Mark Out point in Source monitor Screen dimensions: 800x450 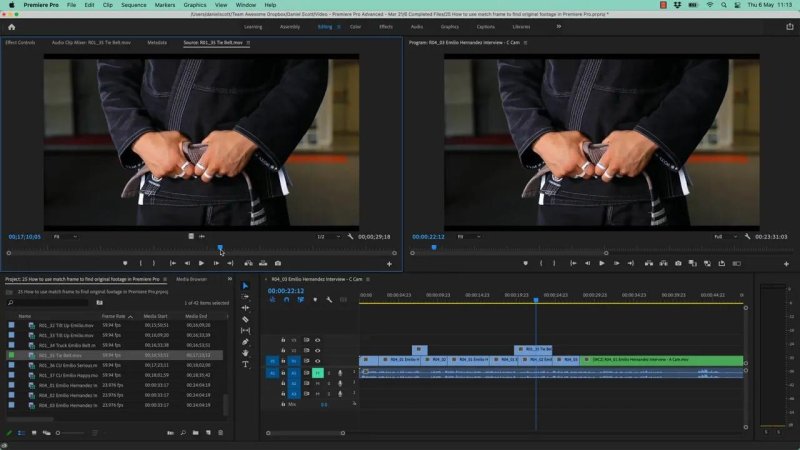click(x=154, y=263)
